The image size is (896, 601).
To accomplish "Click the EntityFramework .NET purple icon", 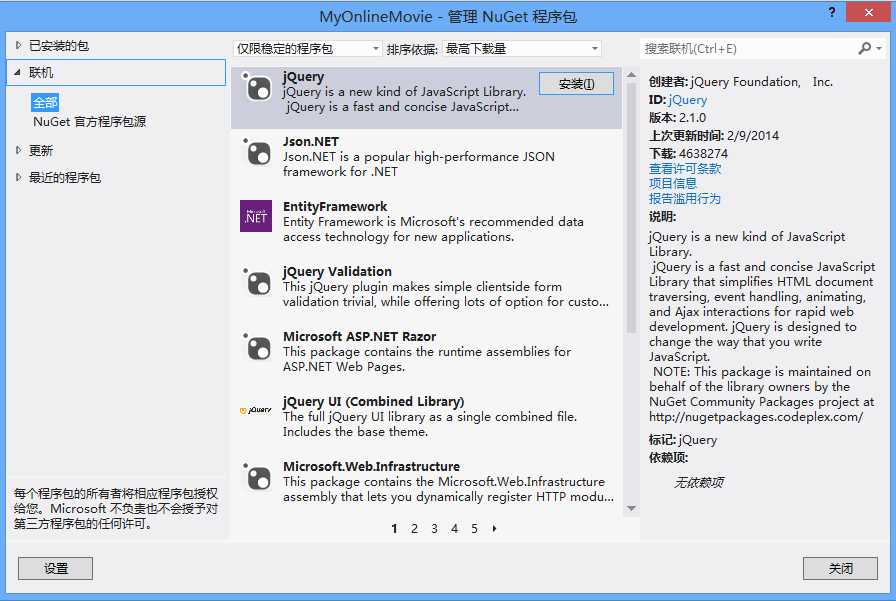I will point(256,216).
